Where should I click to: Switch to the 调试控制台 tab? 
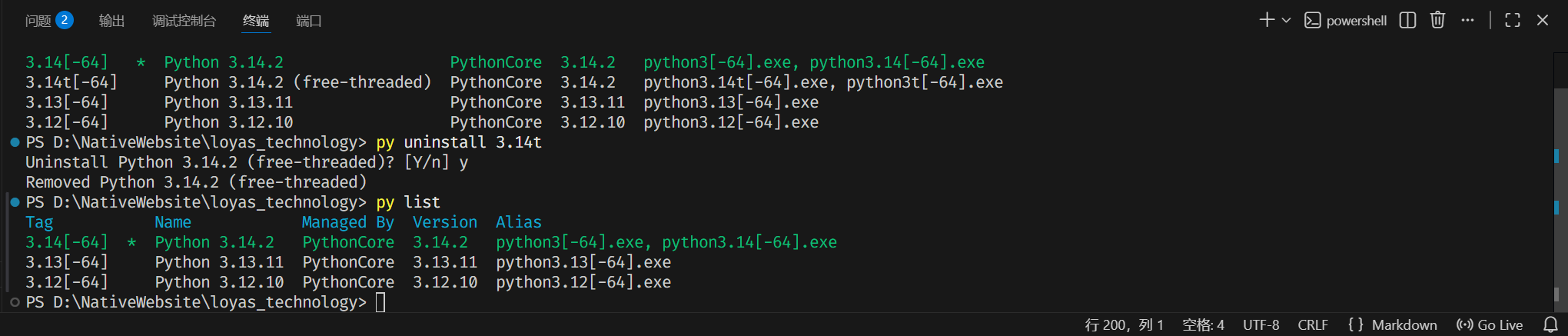click(x=184, y=21)
